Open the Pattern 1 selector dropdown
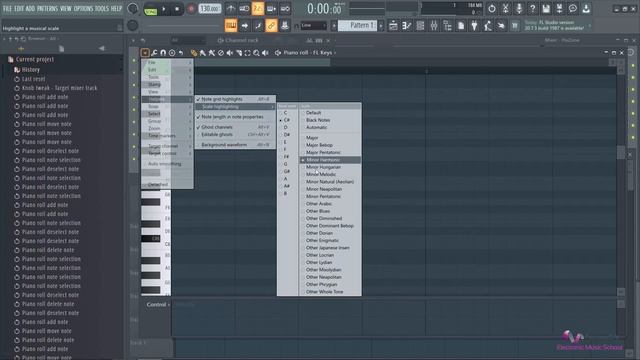Viewport: 640px width, 360px height. pos(358,26)
